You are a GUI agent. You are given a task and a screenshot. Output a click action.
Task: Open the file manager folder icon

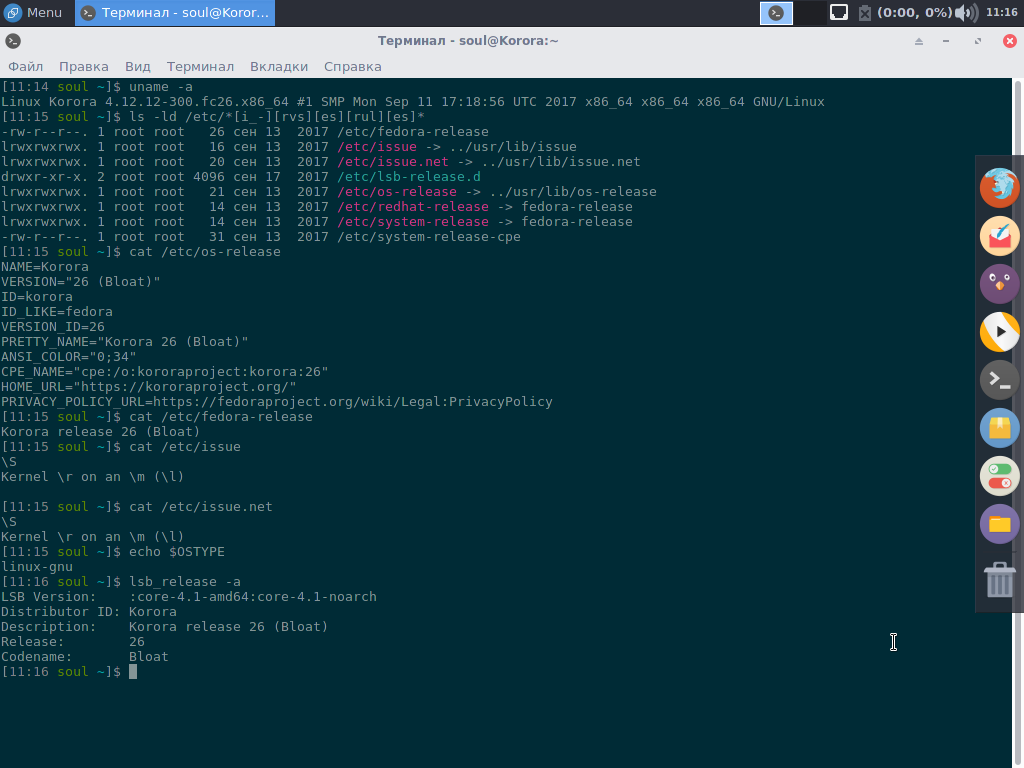pyautogui.click(x=999, y=524)
